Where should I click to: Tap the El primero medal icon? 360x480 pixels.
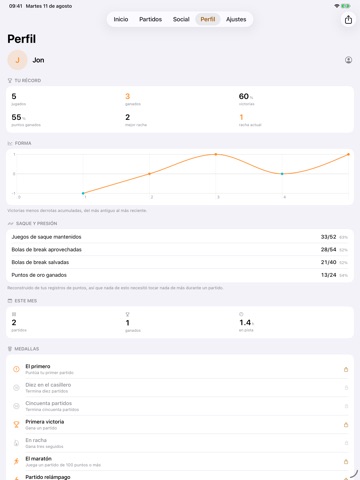(16, 369)
